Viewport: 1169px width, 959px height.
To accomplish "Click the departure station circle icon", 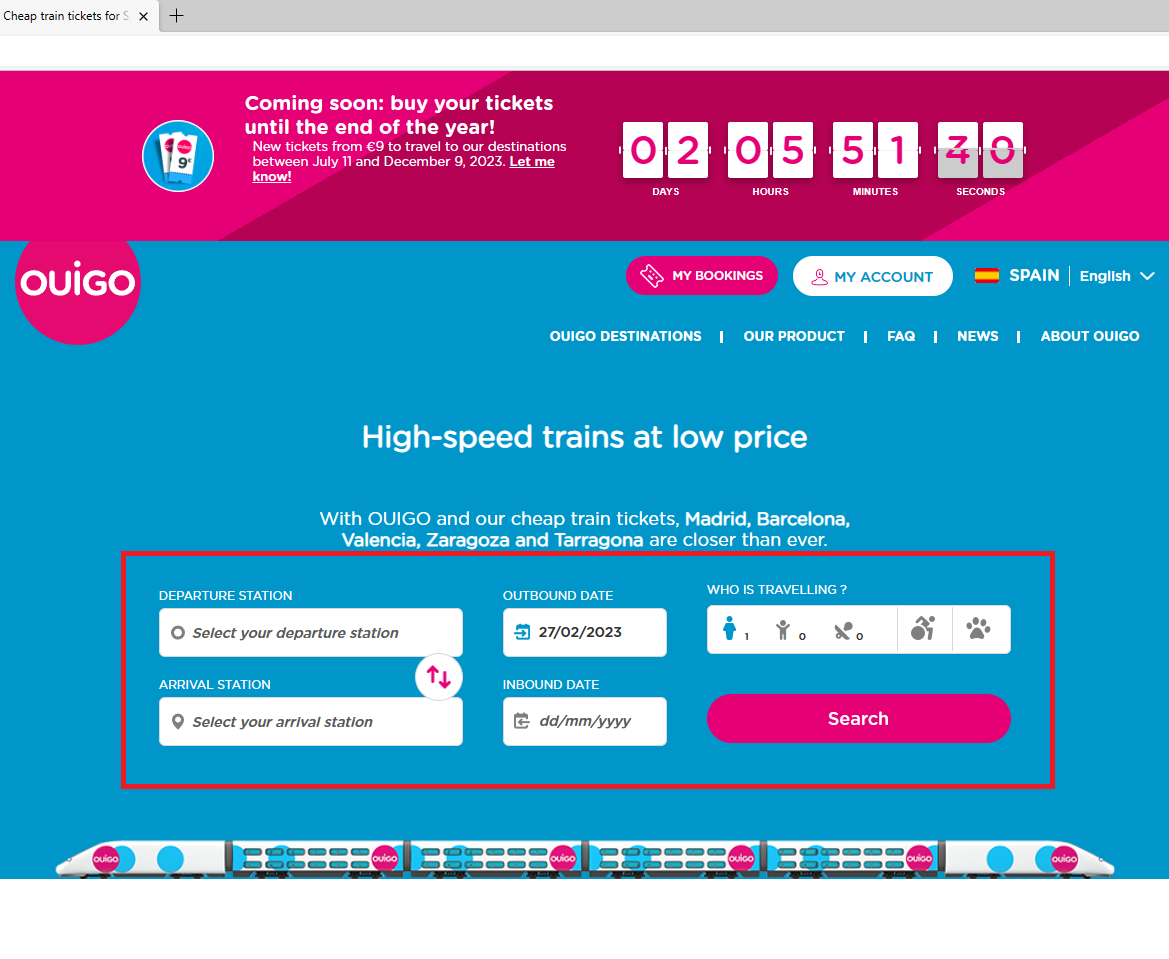I will [x=177, y=632].
